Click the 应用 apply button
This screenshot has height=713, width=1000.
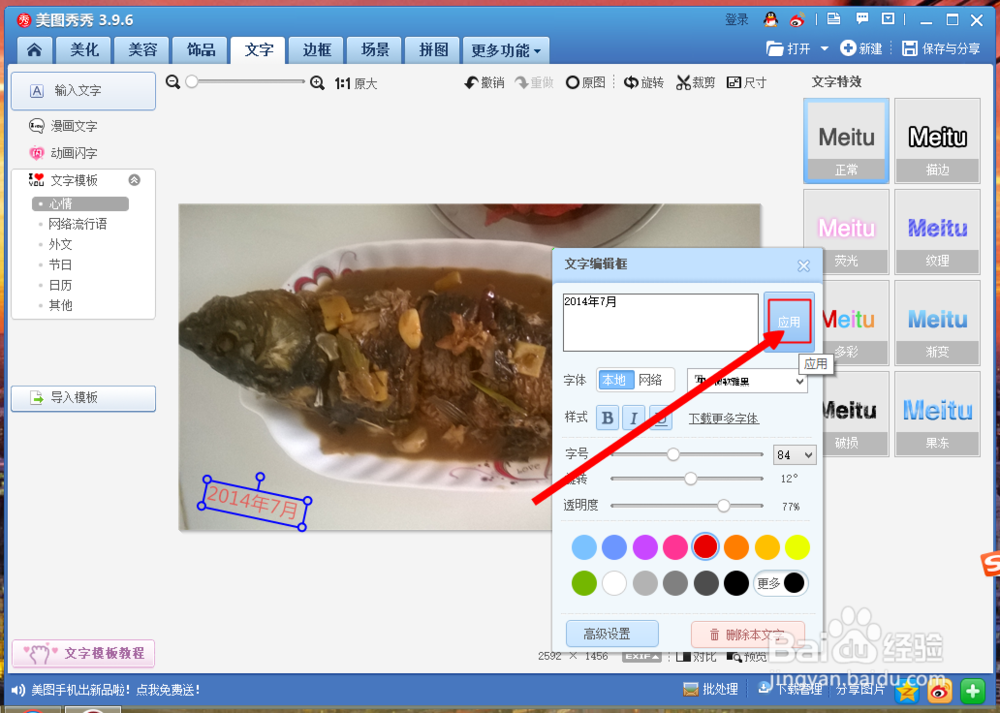click(x=789, y=322)
